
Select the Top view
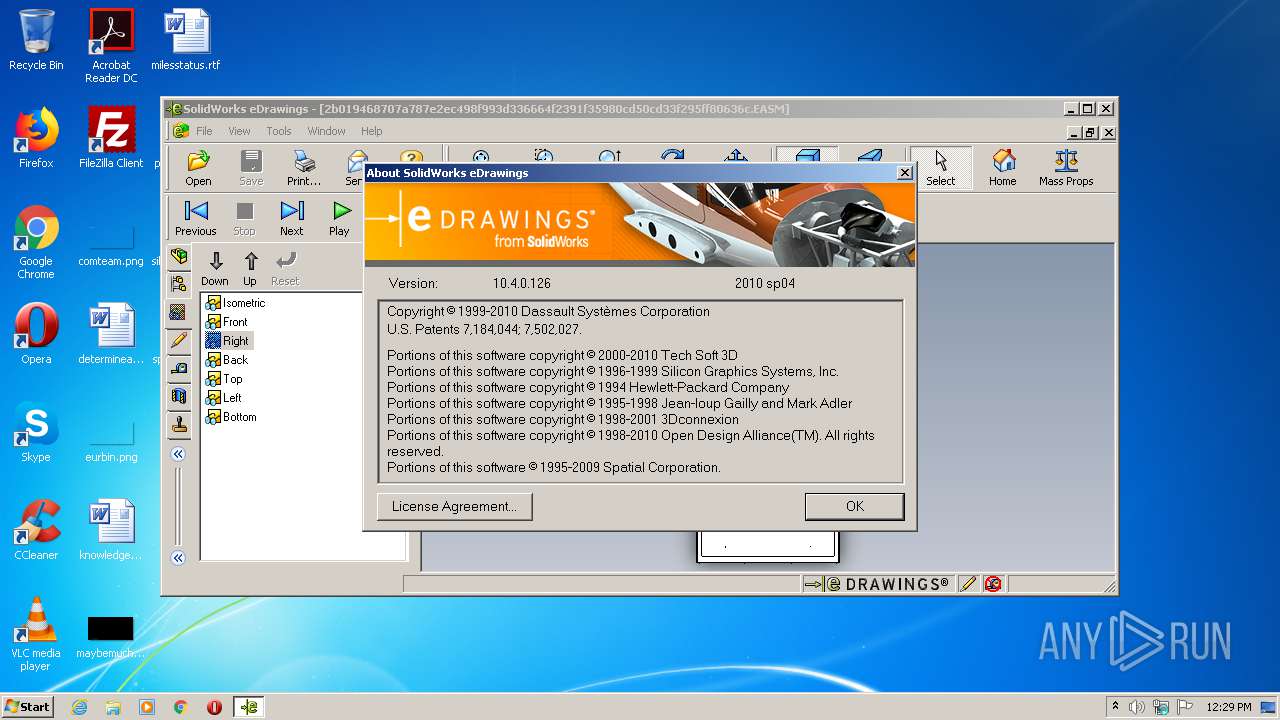[x=224, y=379]
